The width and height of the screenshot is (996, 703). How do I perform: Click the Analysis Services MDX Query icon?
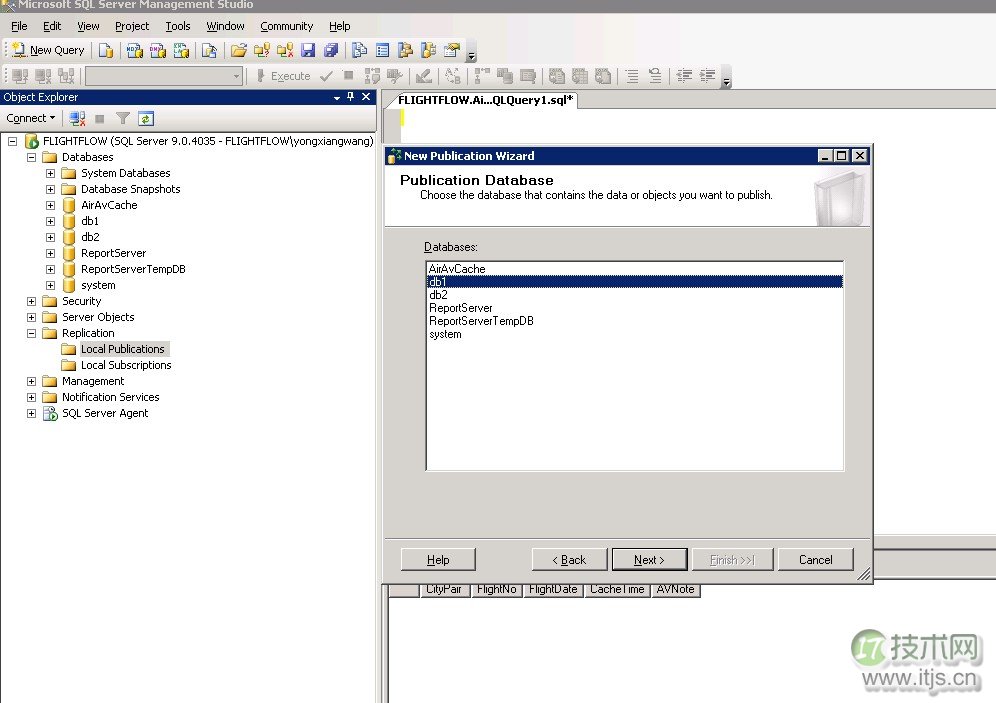tap(134, 50)
